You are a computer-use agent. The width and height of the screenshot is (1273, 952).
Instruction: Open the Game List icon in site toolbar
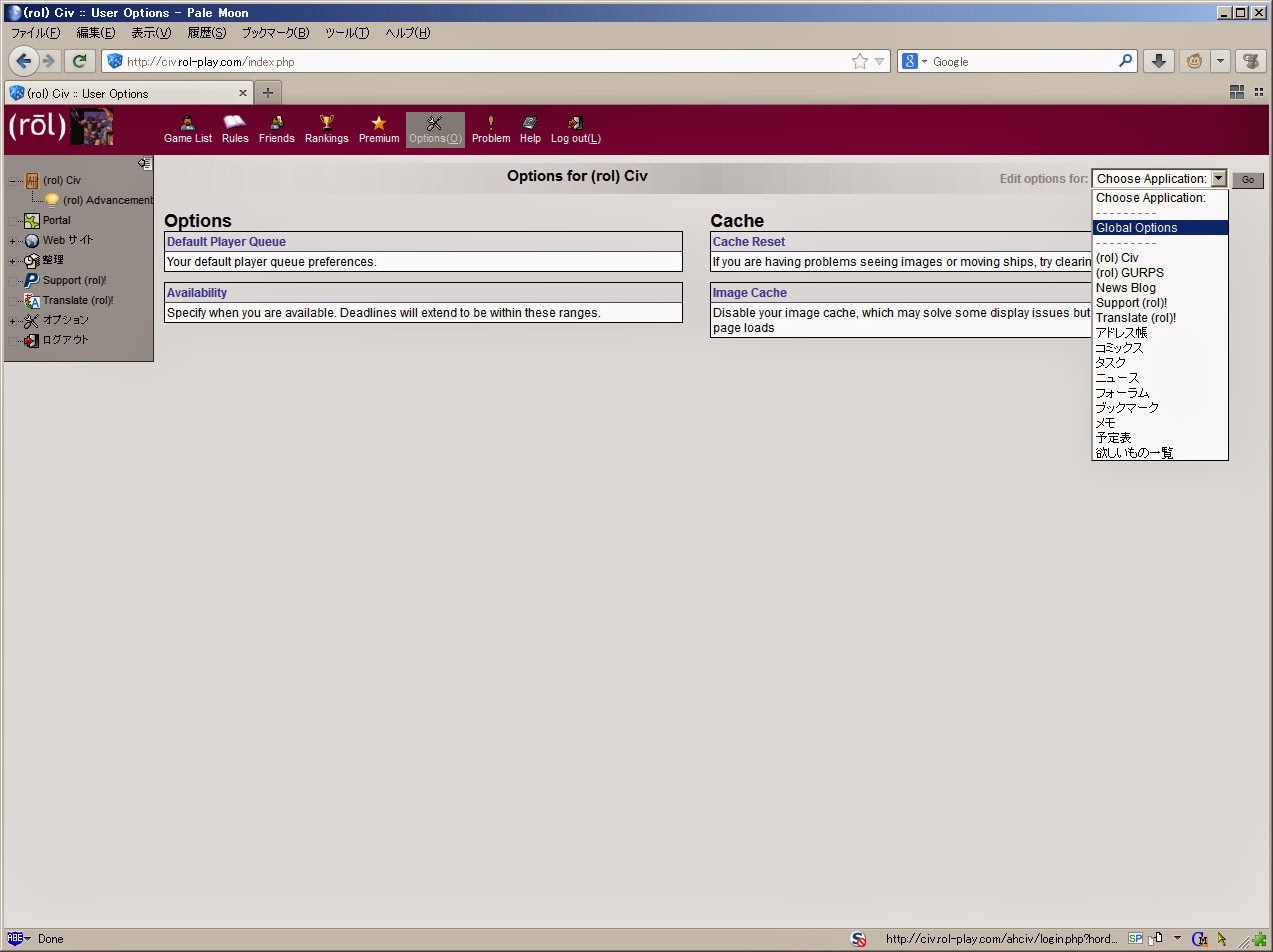point(187,123)
